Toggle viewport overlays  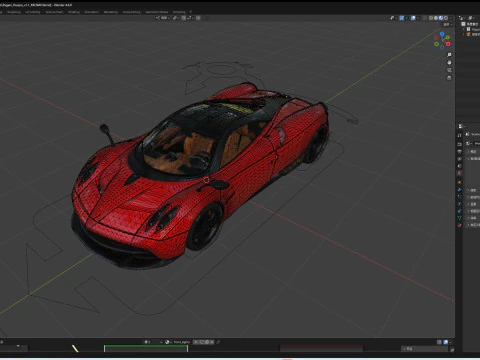413,18
